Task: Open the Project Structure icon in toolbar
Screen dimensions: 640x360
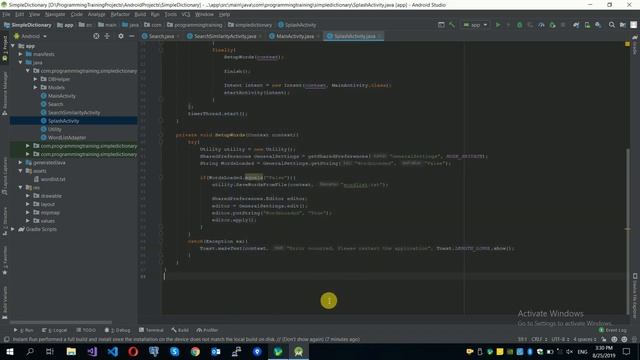Action: [x=622, y=25]
